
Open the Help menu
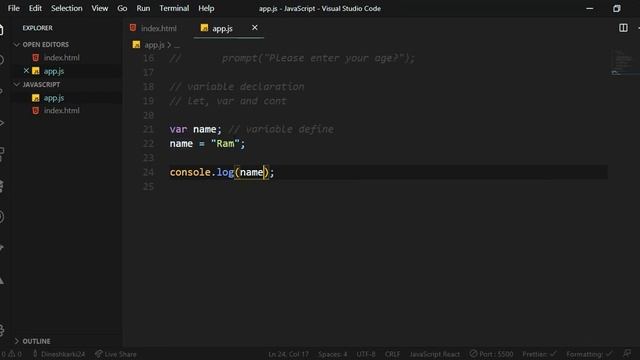tap(206, 8)
